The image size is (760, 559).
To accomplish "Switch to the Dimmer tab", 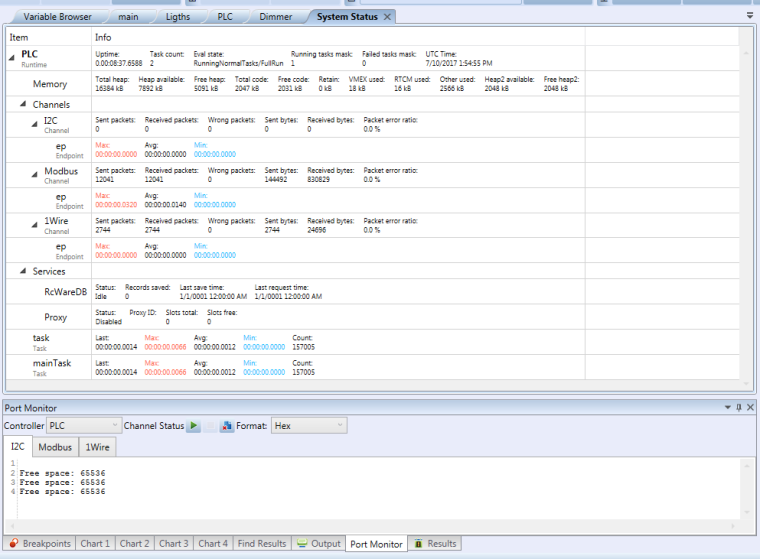I will [x=276, y=17].
